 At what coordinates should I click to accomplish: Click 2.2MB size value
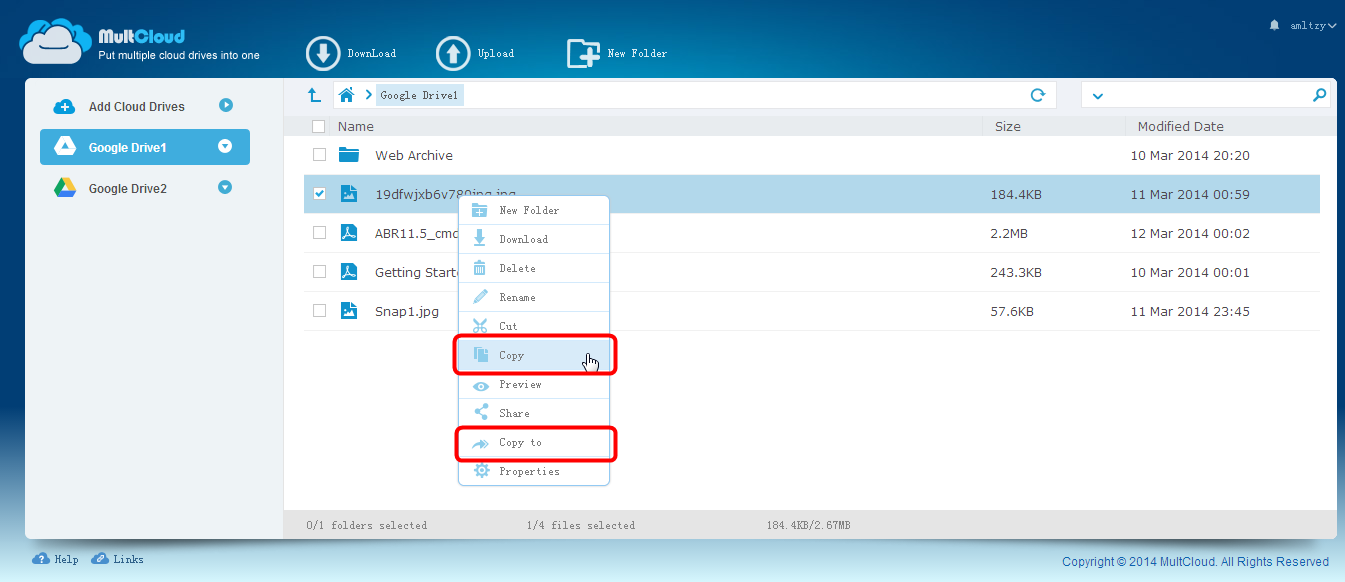coord(1009,233)
